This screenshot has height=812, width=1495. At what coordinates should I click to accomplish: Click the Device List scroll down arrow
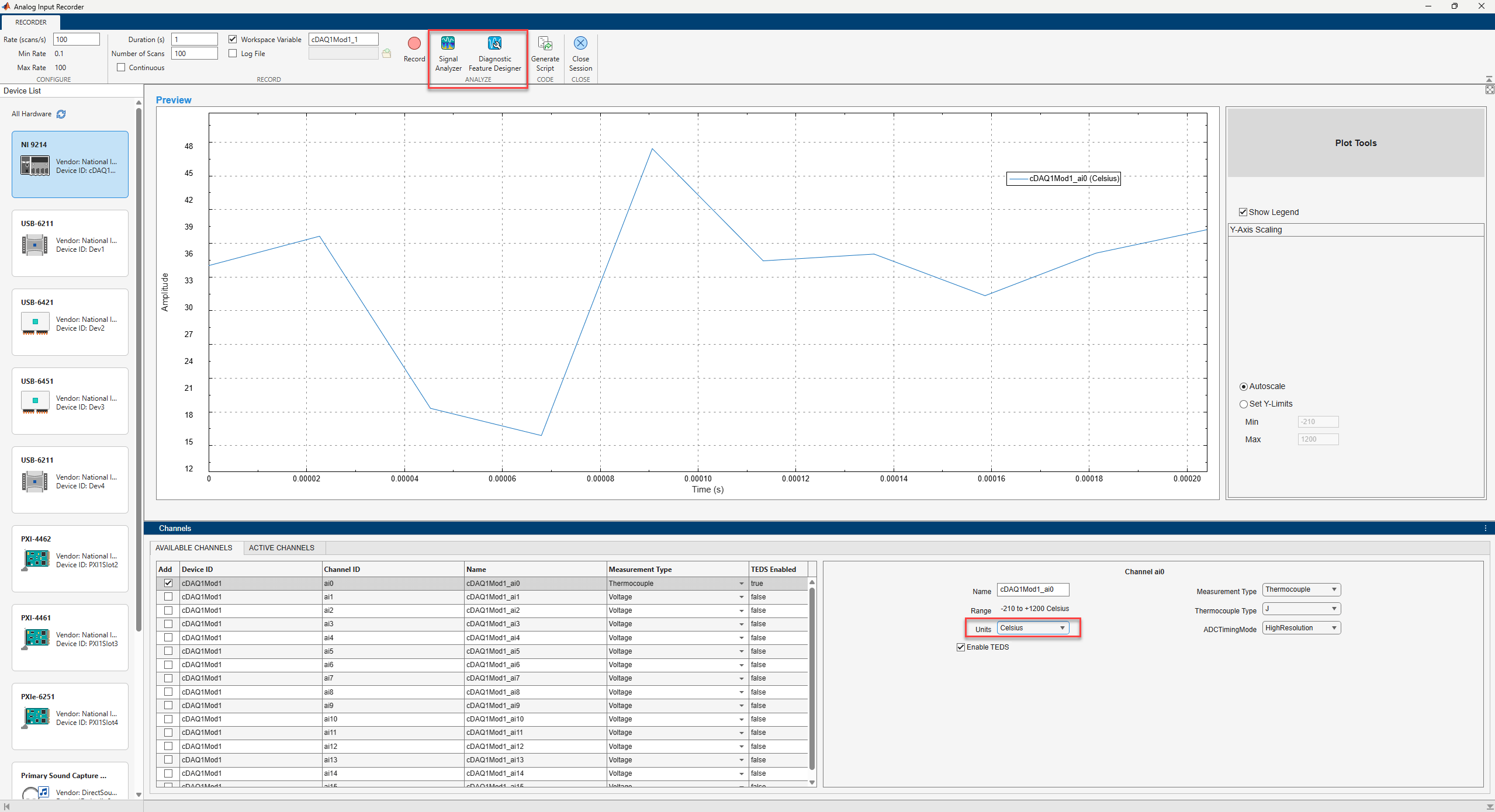click(x=139, y=794)
